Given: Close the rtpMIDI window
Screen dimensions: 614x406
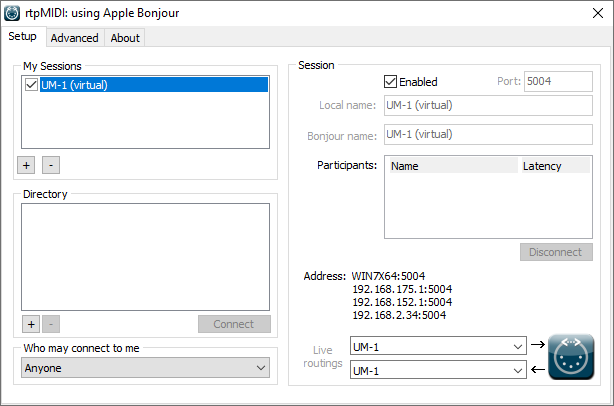Looking at the screenshot, I should coord(598,13).
